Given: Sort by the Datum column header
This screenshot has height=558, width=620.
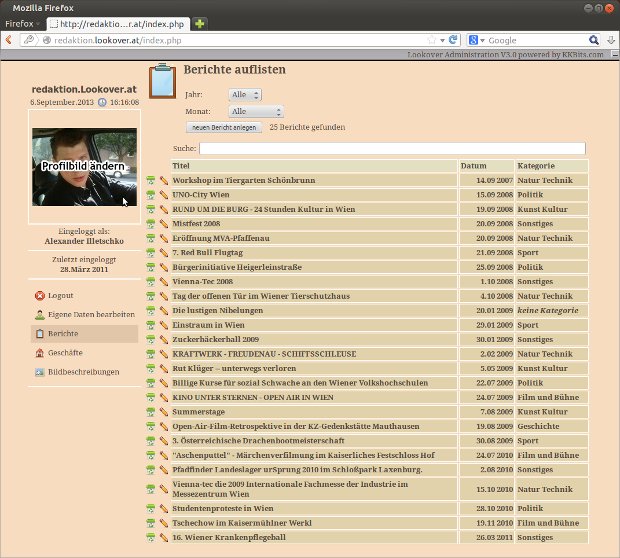Looking at the screenshot, I should pyautogui.click(x=486, y=166).
